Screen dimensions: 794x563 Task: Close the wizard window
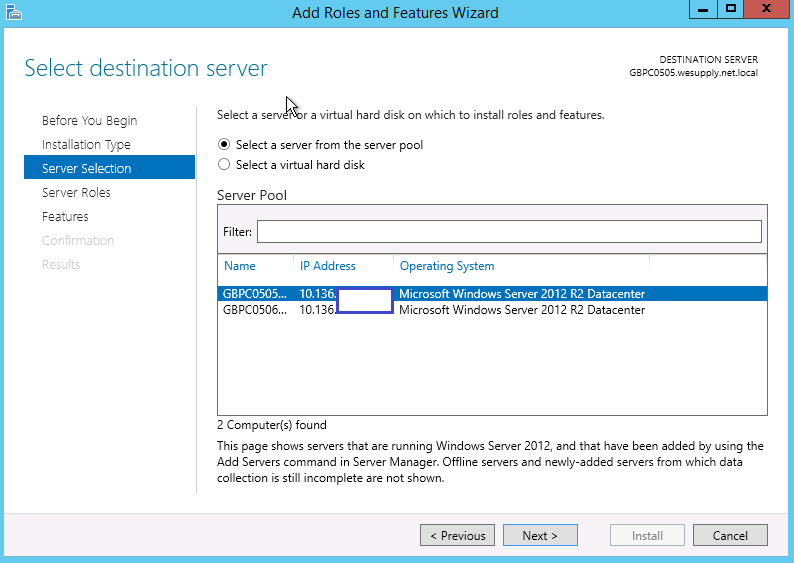[x=767, y=9]
